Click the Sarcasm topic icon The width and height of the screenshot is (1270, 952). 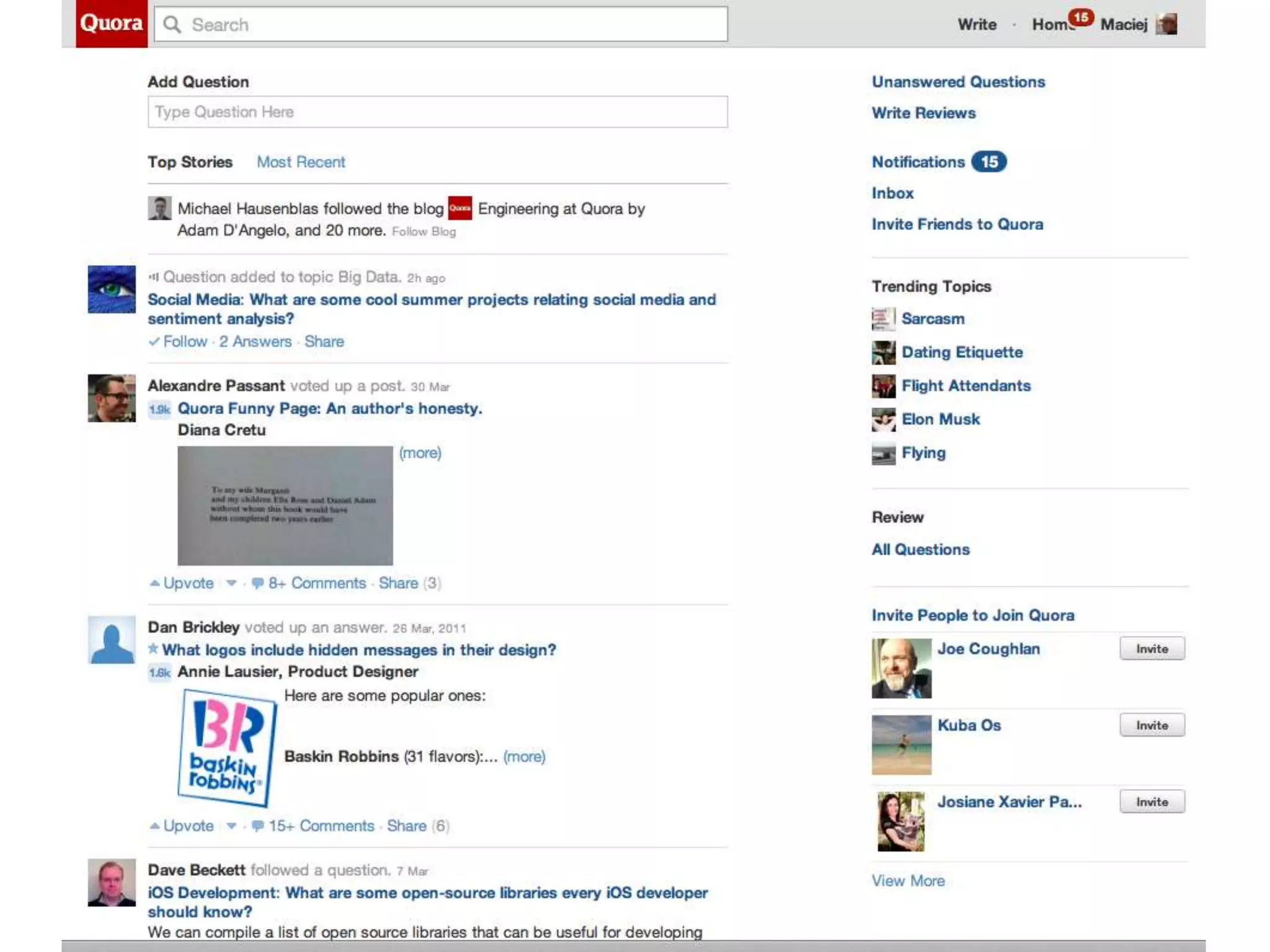pyautogui.click(x=883, y=319)
